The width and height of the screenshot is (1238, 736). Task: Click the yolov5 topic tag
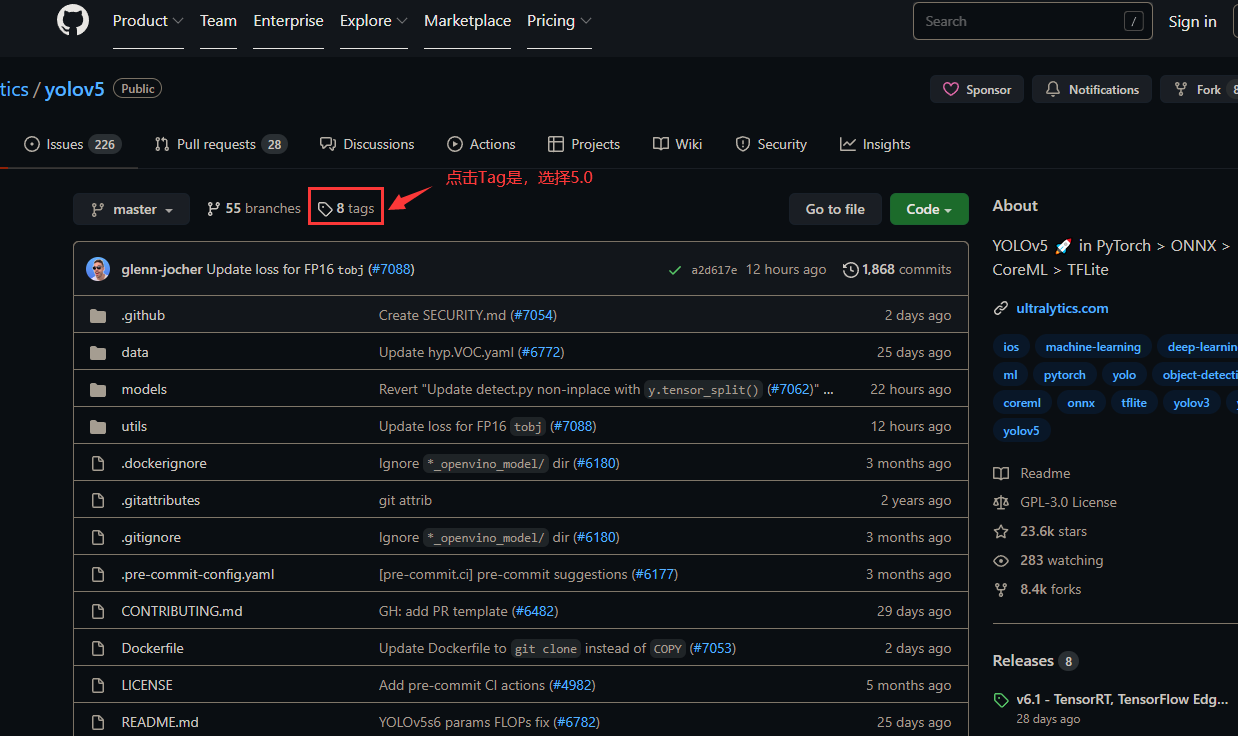pyautogui.click(x=1022, y=431)
